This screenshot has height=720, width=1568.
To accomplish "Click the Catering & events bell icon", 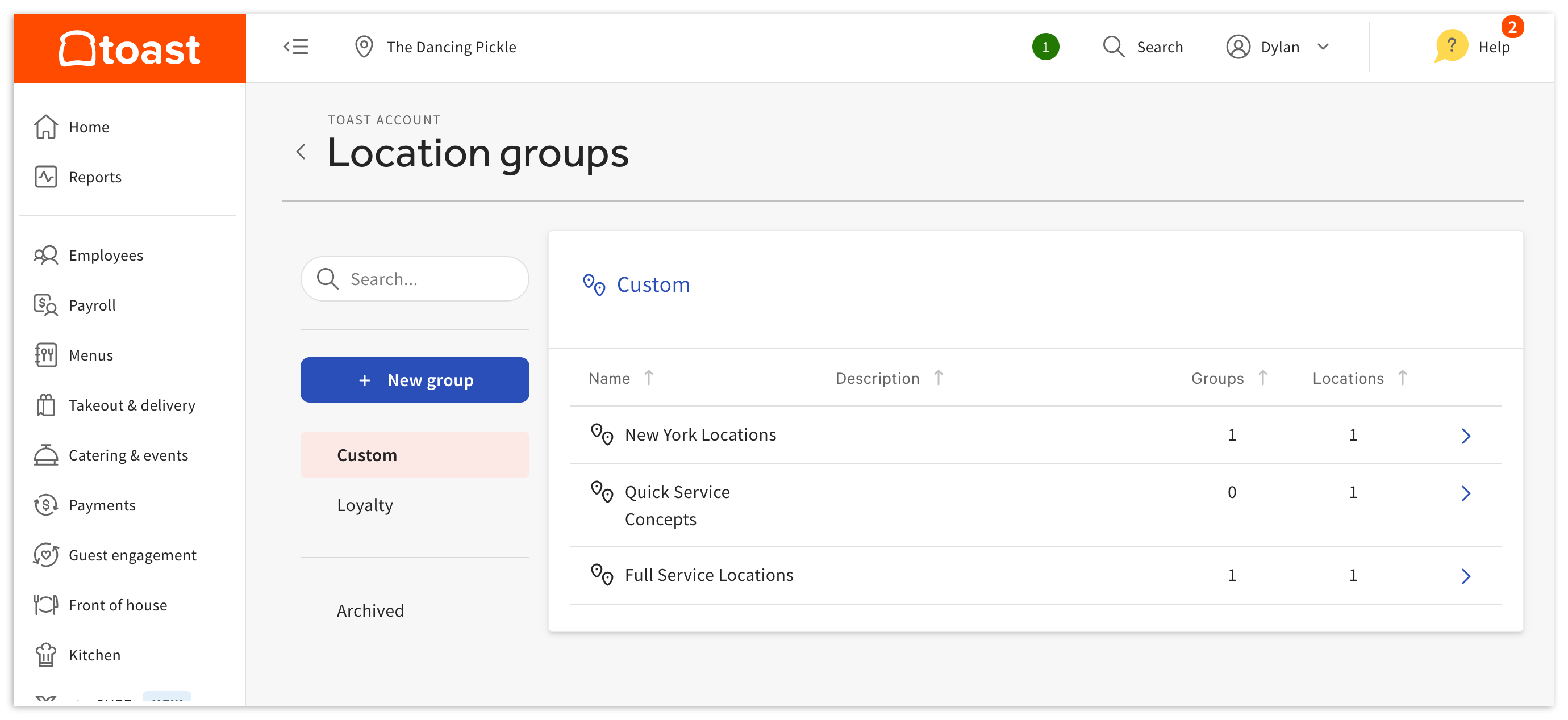I will tap(45, 455).
